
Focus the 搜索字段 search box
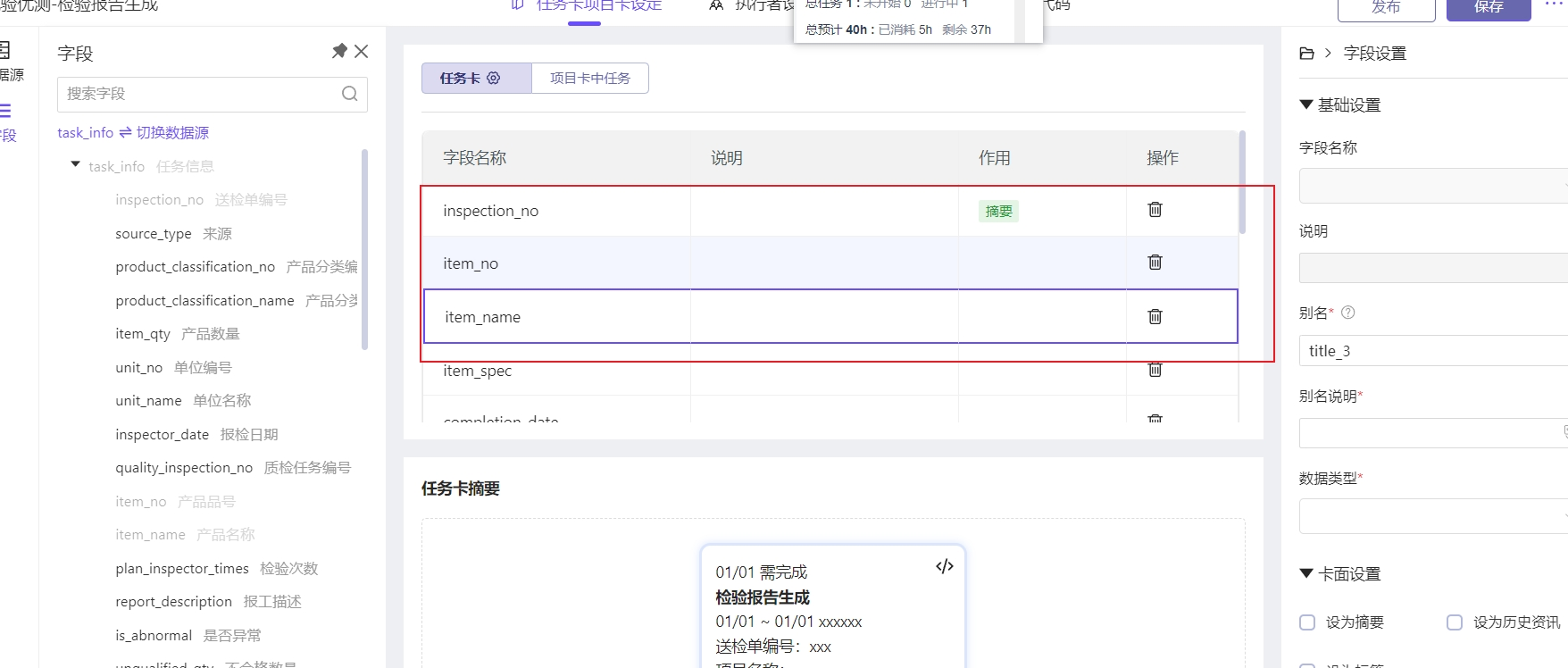[213, 94]
